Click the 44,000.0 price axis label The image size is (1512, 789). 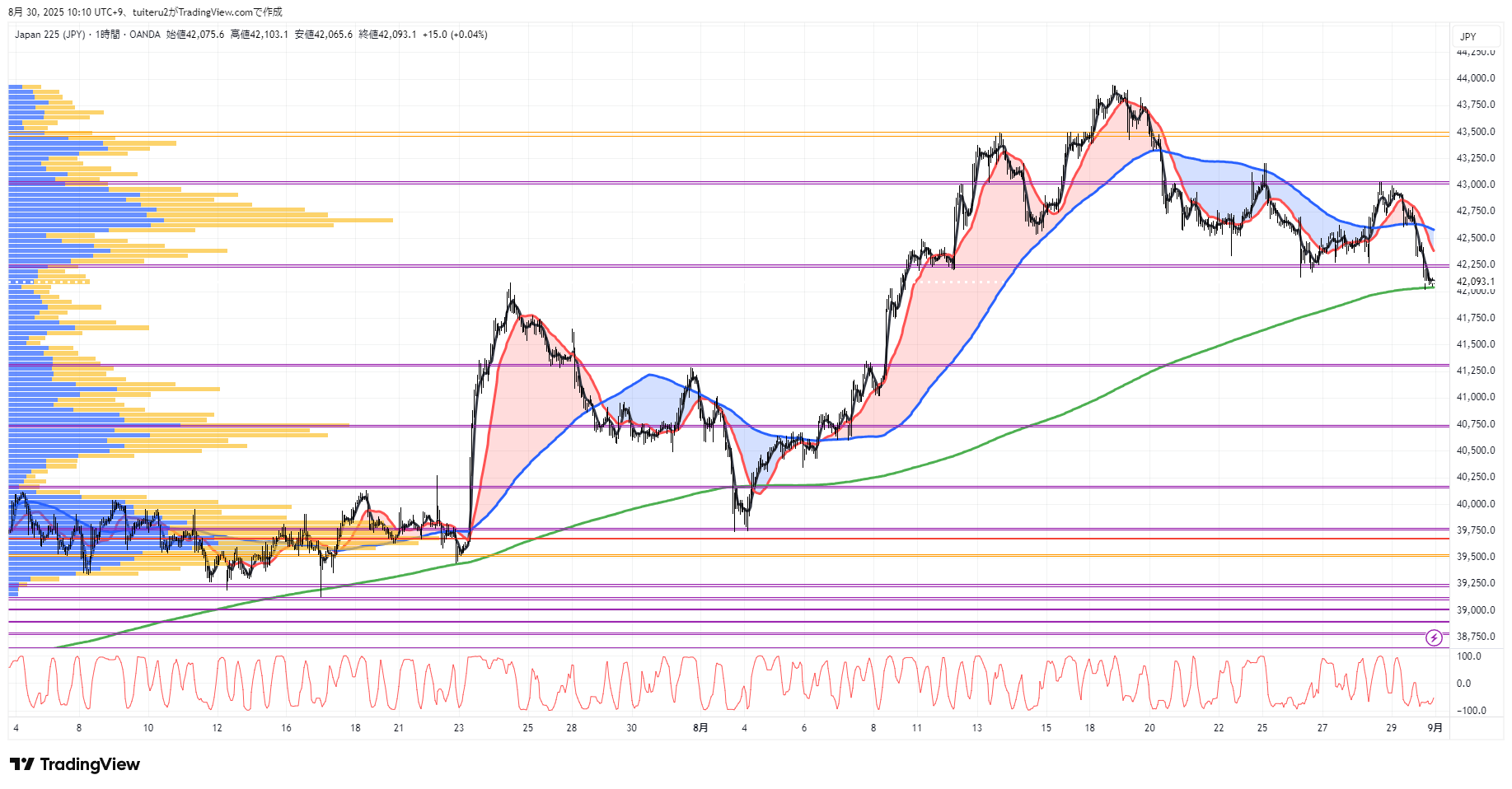point(1476,78)
